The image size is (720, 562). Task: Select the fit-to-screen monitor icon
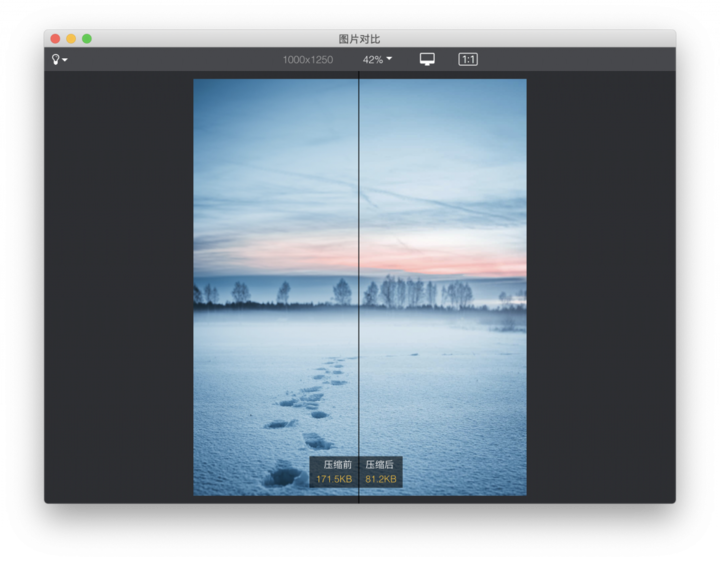click(x=427, y=59)
